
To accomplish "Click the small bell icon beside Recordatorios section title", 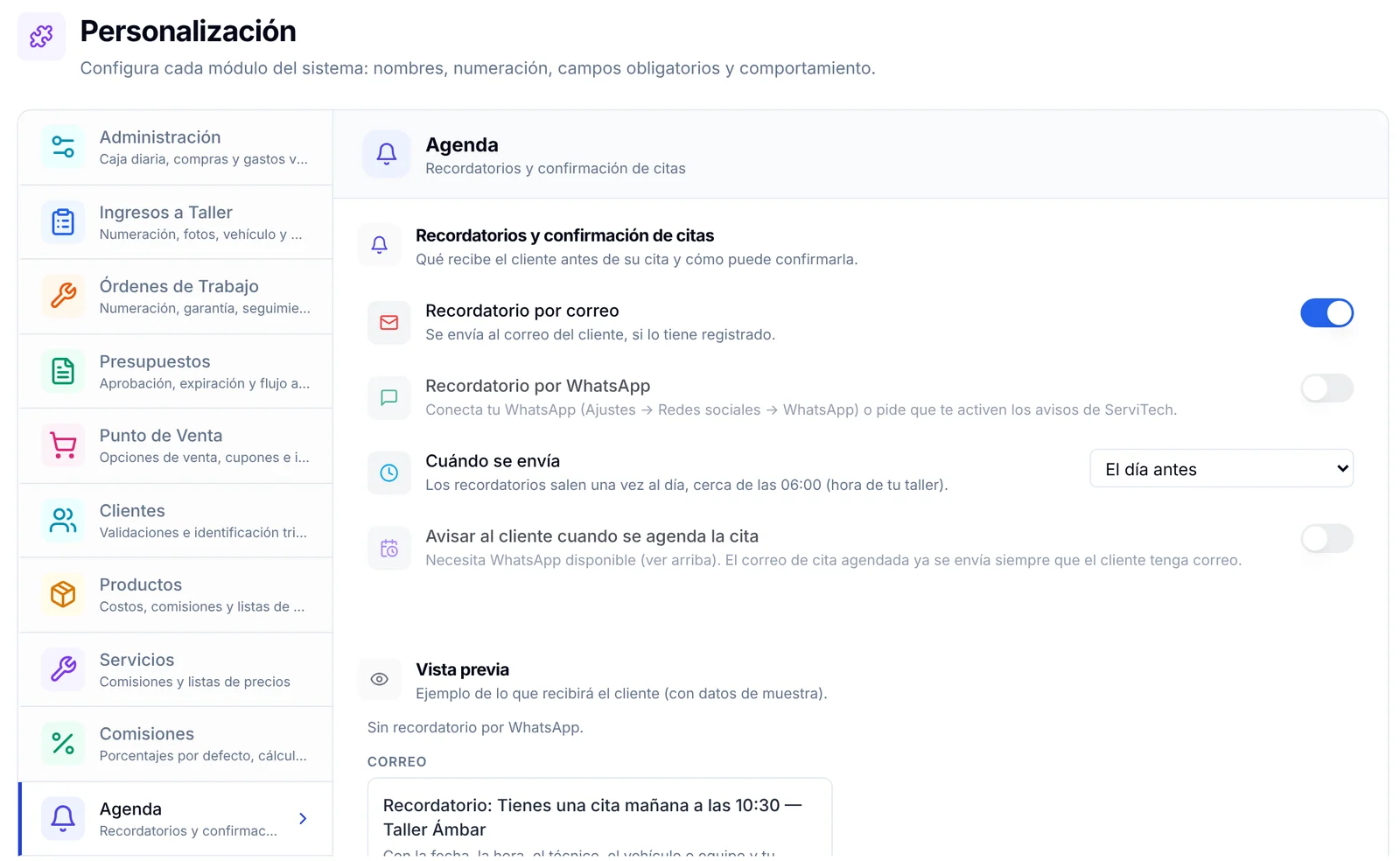I will pos(380,245).
